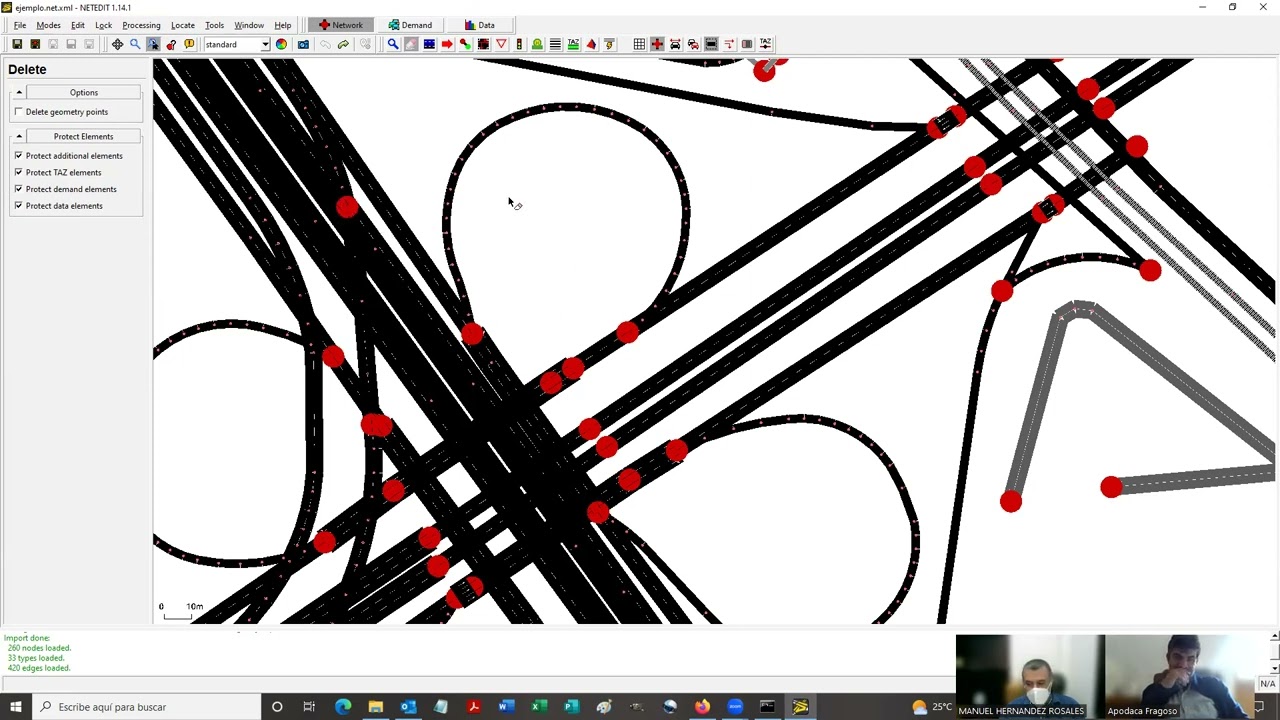Toggle the grid display icon
The width and height of the screenshot is (1280, 720).
639,44
